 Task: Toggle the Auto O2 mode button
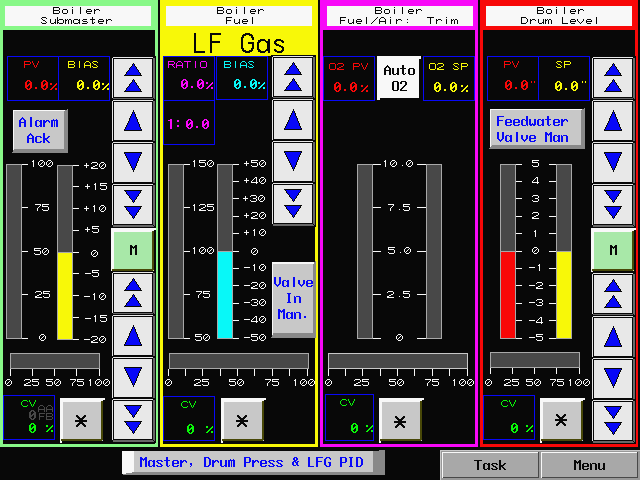click(399, 78)
